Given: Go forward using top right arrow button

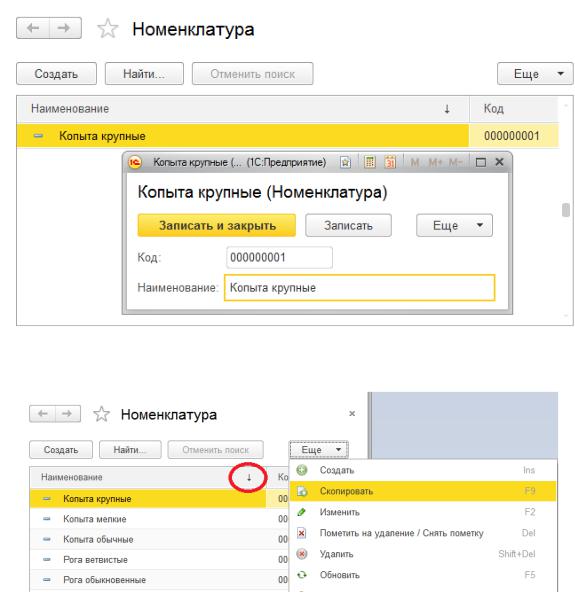Looking at the screenshot, I should click(65, 28).
